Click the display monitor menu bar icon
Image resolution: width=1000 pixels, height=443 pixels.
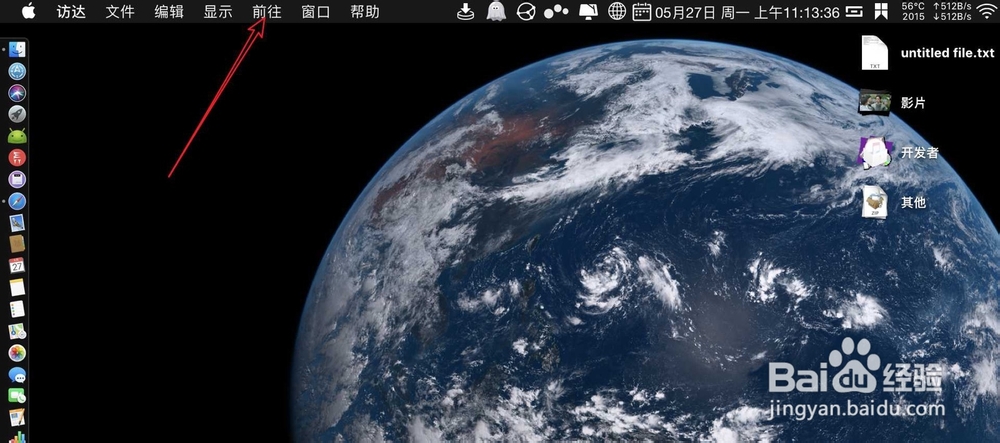click(589, 11)
